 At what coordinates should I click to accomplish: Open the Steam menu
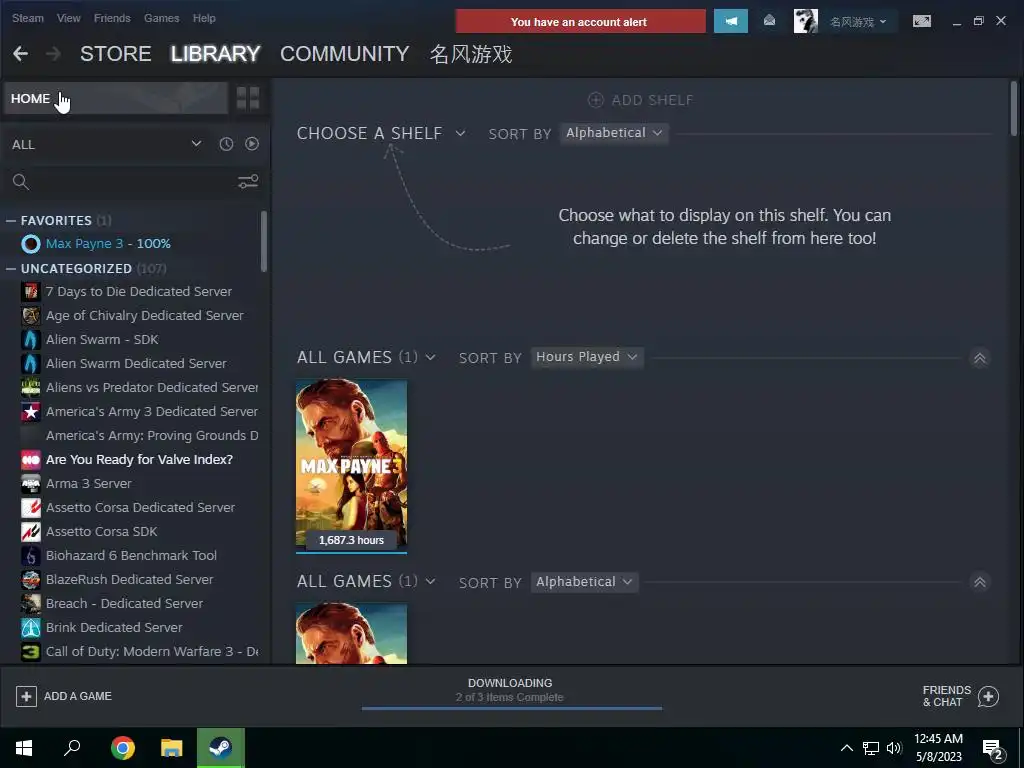(x=27, y=18)
